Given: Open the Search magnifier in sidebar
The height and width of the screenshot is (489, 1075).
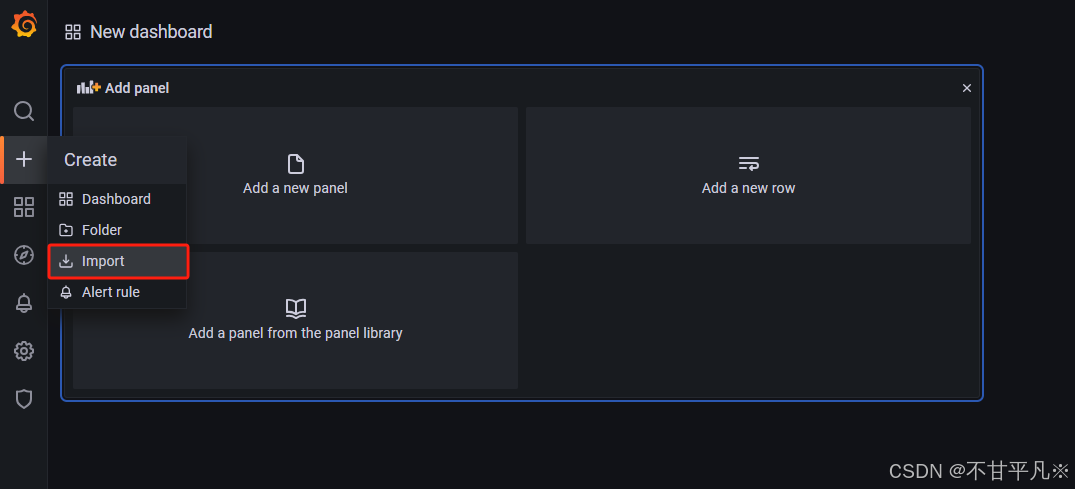Looking at the screenshot, I should pyautogui.click(x=24, y=111).
